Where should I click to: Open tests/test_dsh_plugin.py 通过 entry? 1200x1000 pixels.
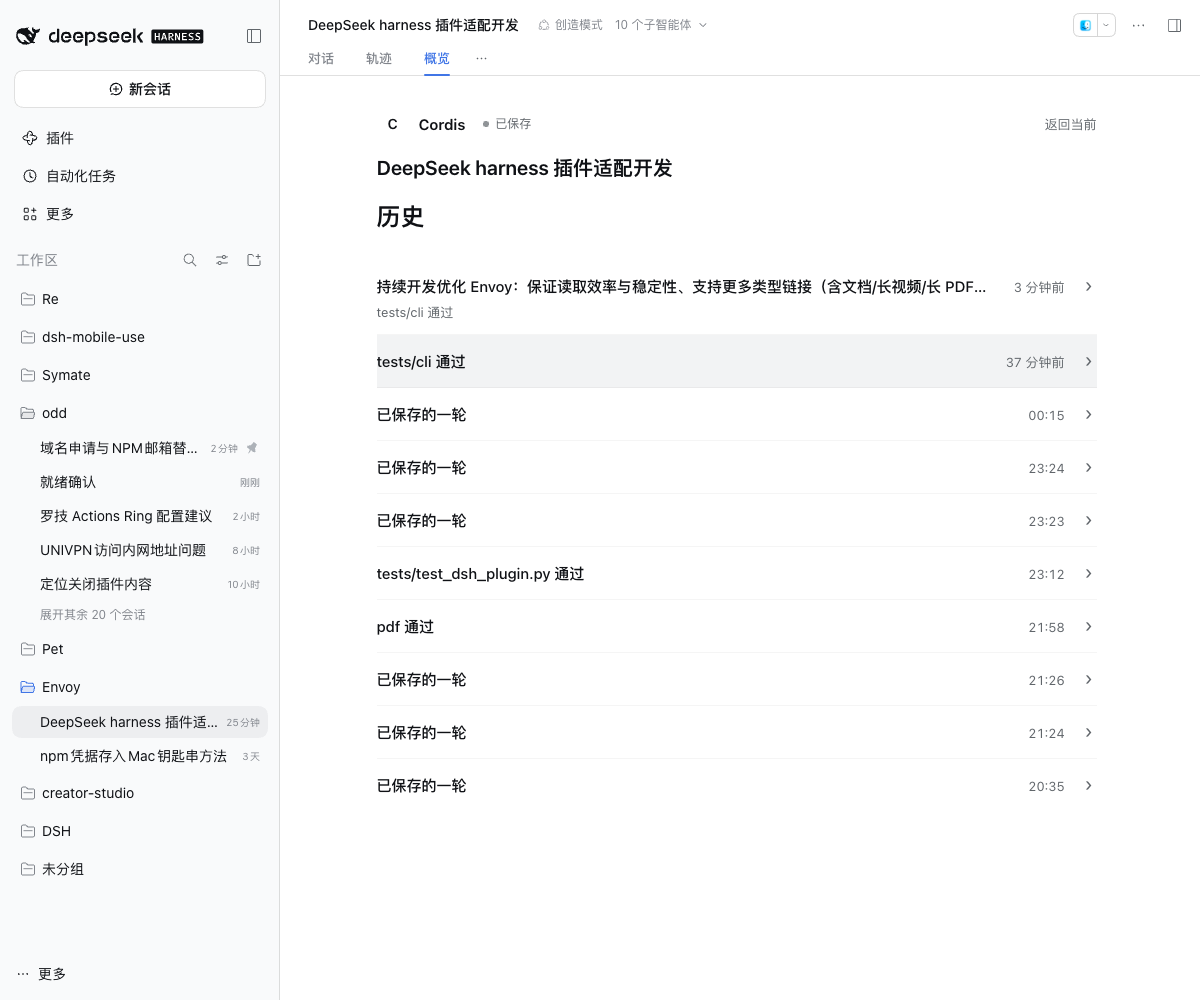737,574
